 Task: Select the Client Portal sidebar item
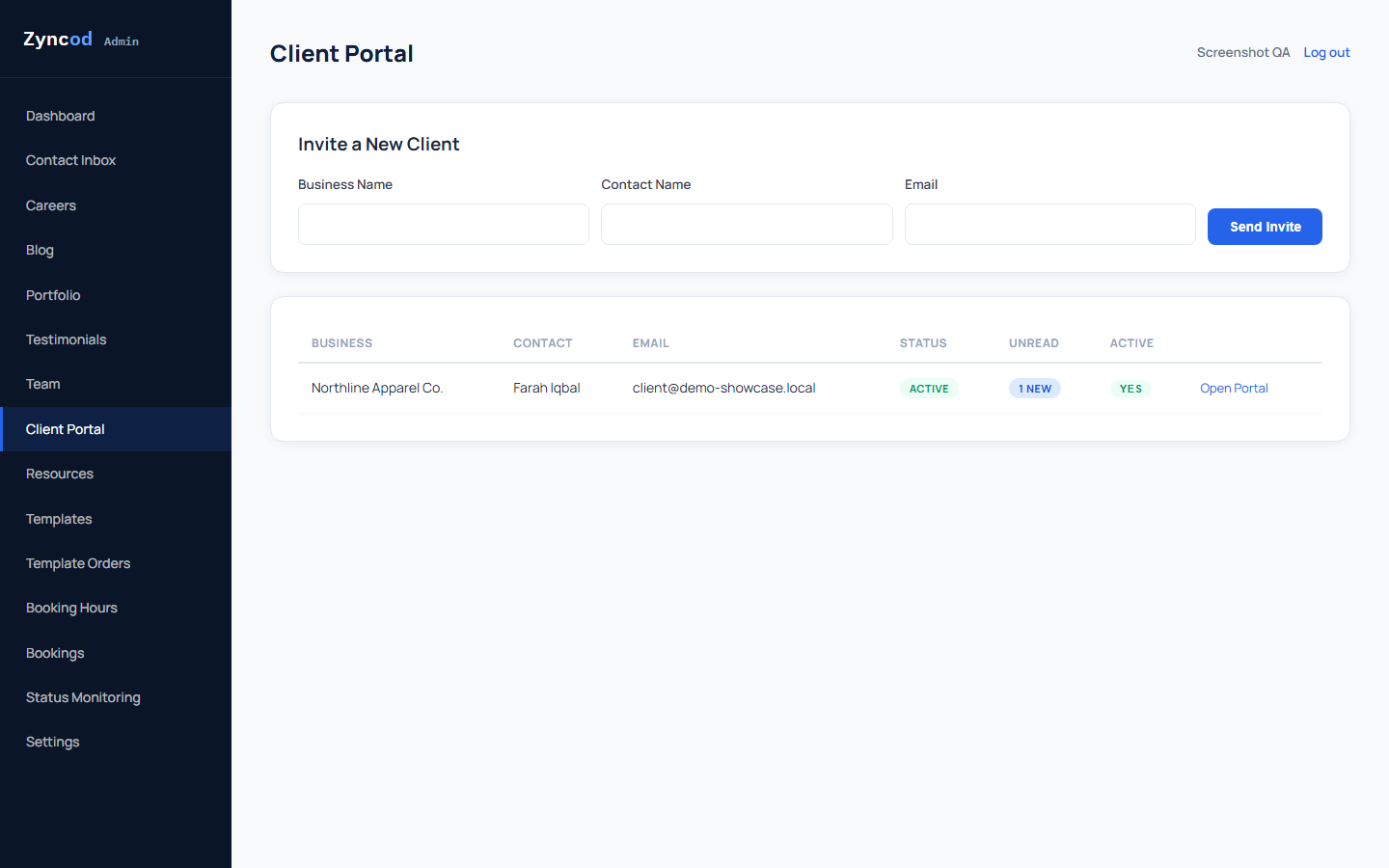(116, 429)
